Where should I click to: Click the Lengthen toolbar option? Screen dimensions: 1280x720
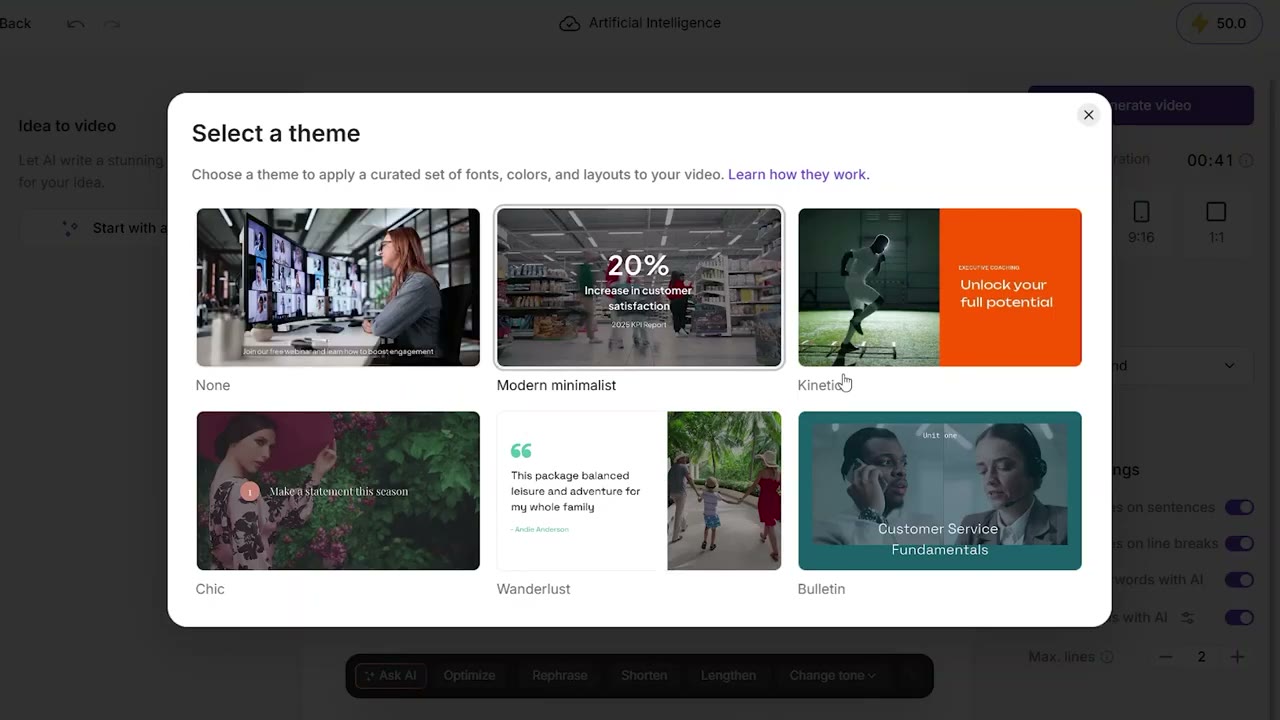pyautogui.click(x=728, y=675)
